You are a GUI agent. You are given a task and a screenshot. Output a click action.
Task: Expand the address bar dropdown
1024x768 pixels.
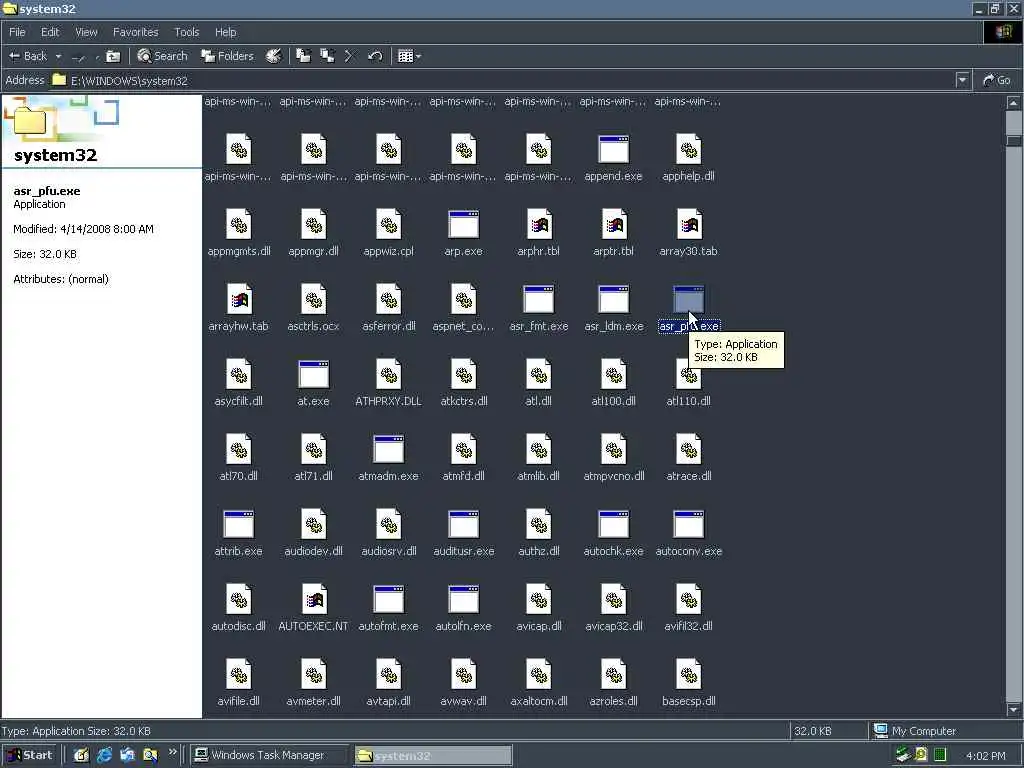tap(962, 80)
